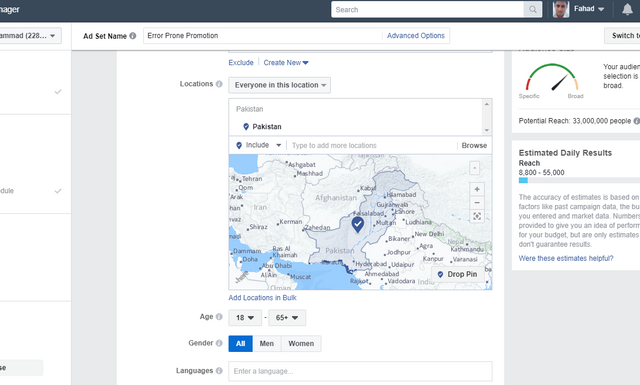Click the search magnifier icon

point(533,9)
